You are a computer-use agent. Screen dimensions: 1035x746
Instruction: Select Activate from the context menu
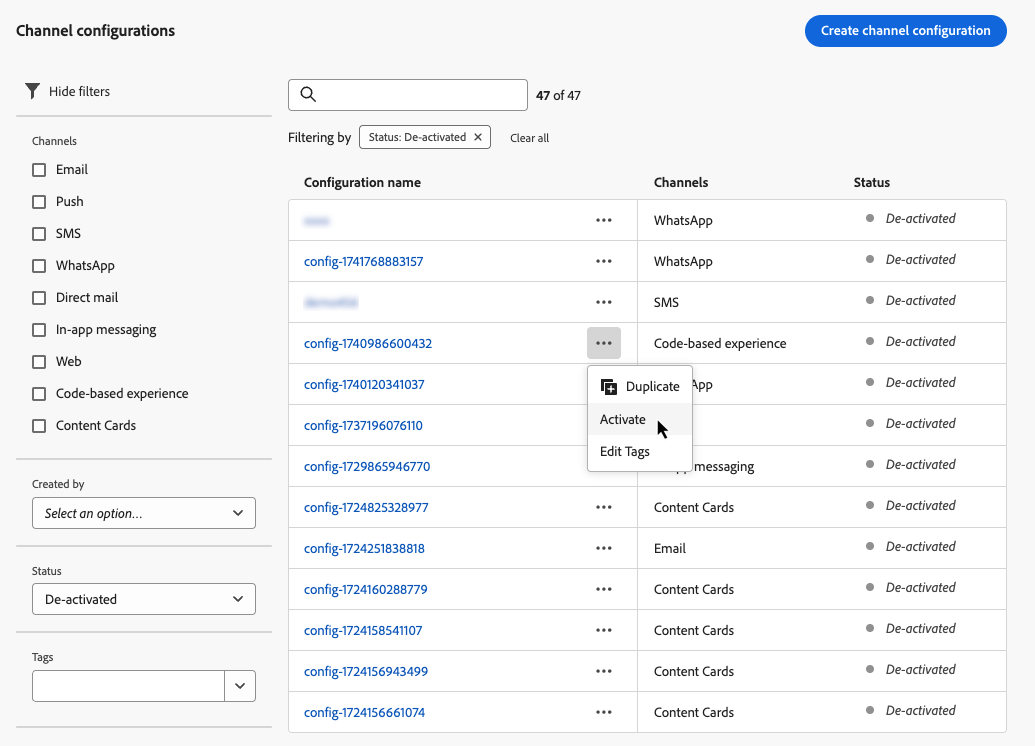click(623, 419)
